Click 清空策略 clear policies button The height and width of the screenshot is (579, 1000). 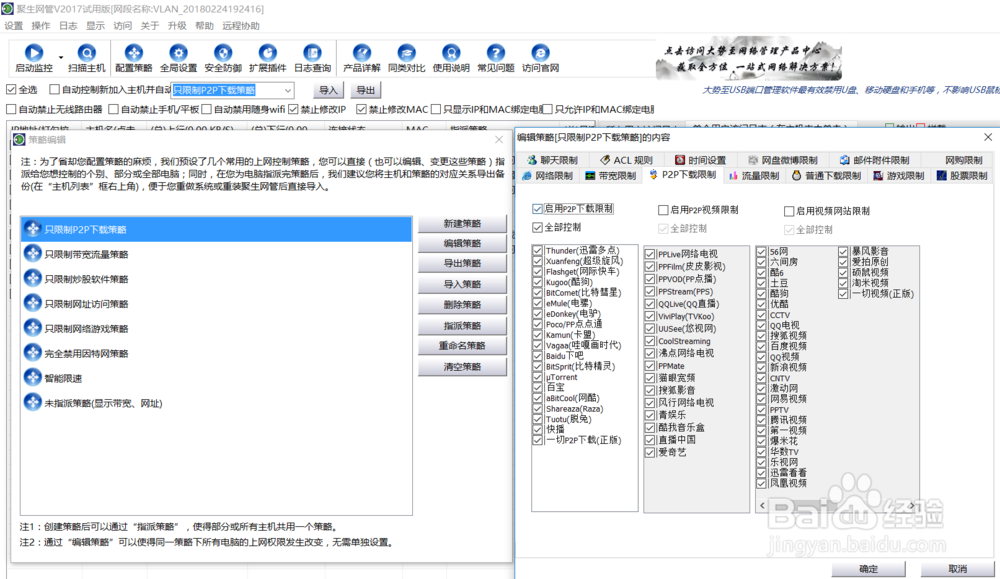(462, 367)
